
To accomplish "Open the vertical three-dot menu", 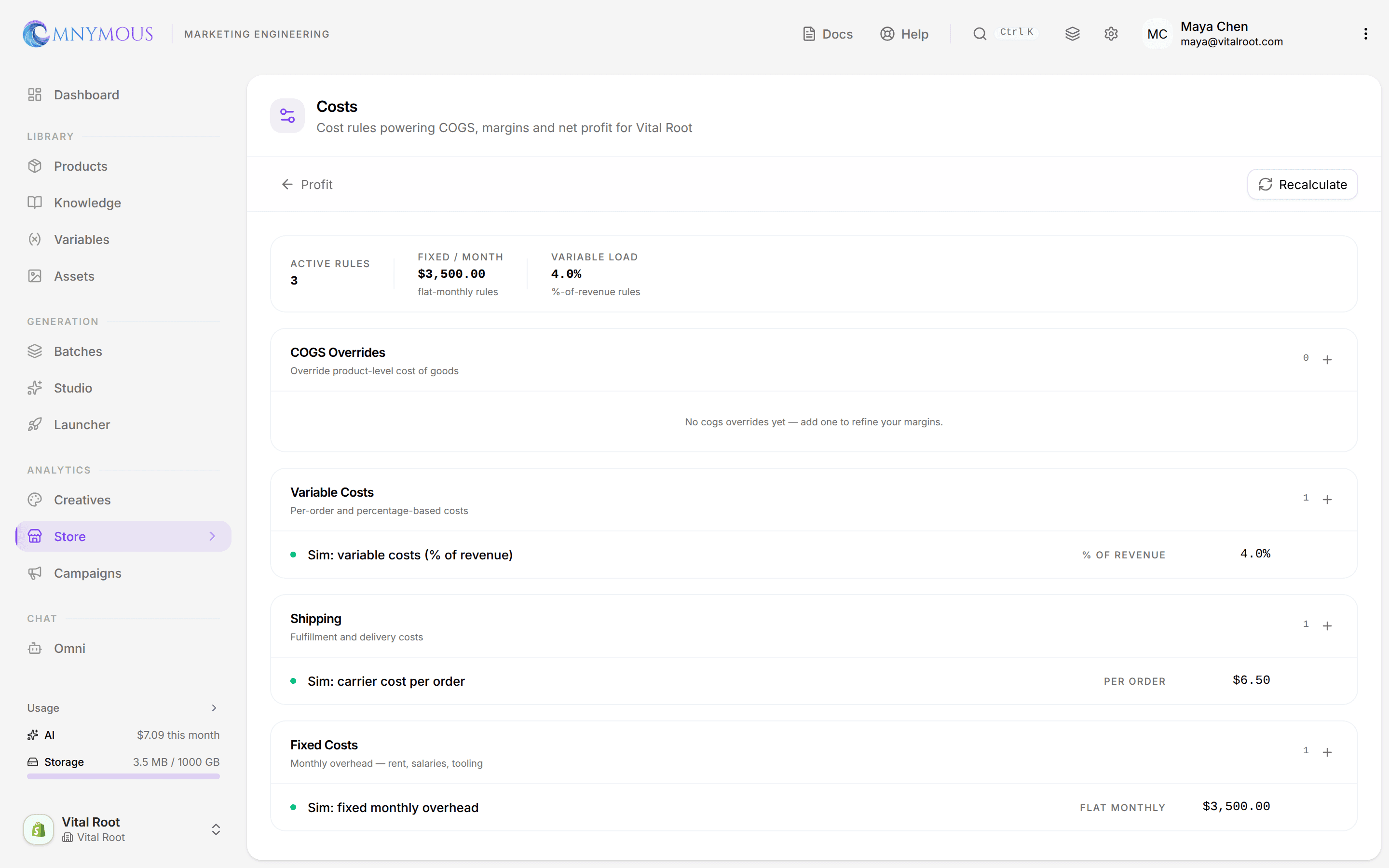I will coord(1365,34).
